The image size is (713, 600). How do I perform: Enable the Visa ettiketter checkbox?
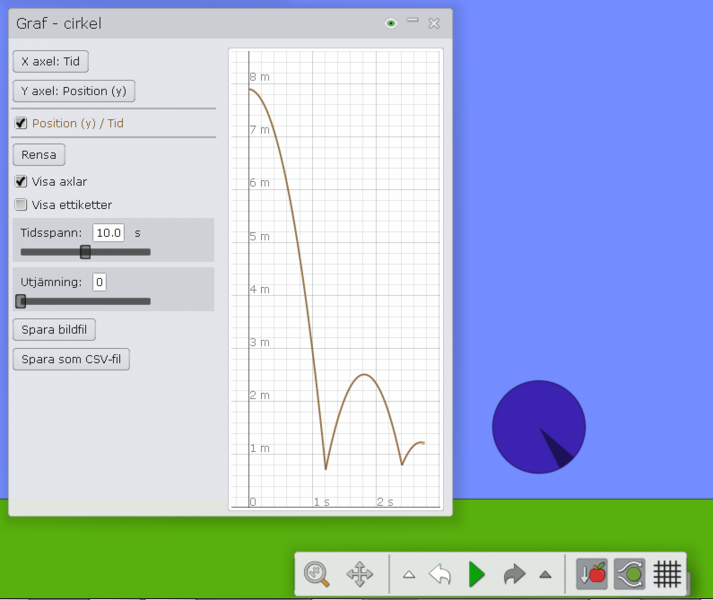(x=21, y=205)
